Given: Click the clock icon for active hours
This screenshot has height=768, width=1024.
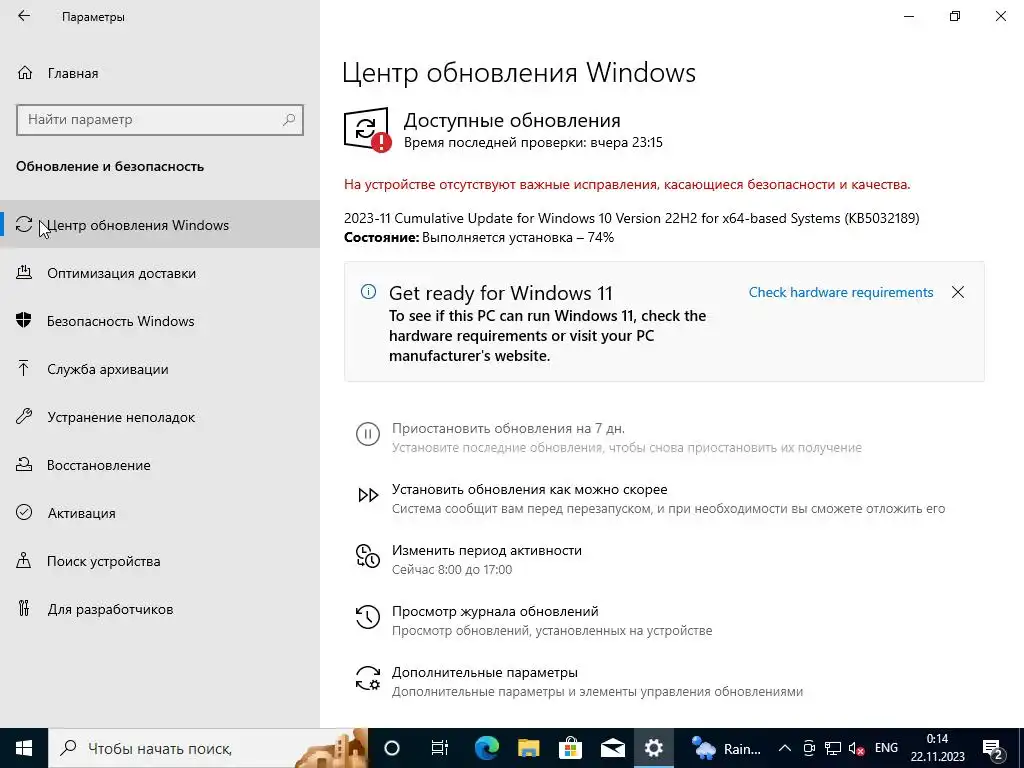Looking at the screenshot, I should [368, 556].
